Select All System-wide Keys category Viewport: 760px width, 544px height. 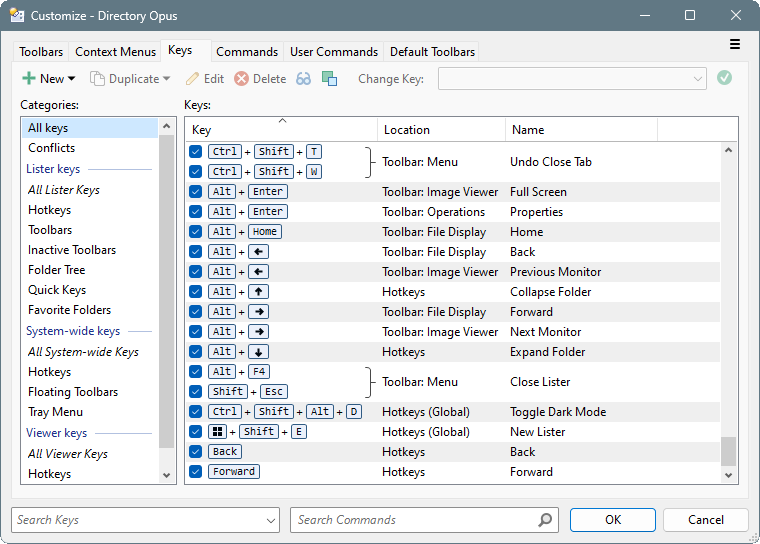(90, 352)
